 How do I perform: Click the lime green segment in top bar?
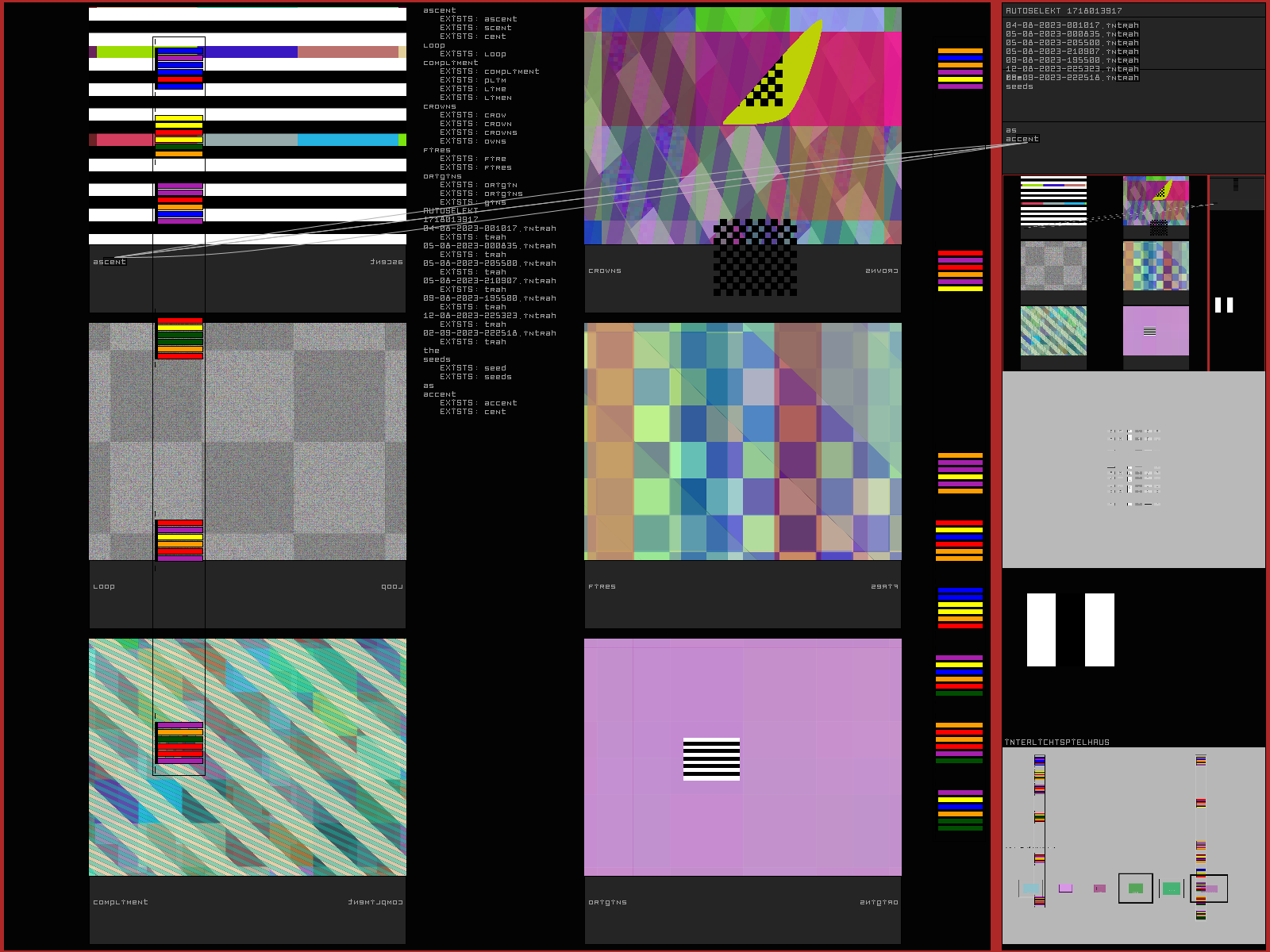(125, 52)
